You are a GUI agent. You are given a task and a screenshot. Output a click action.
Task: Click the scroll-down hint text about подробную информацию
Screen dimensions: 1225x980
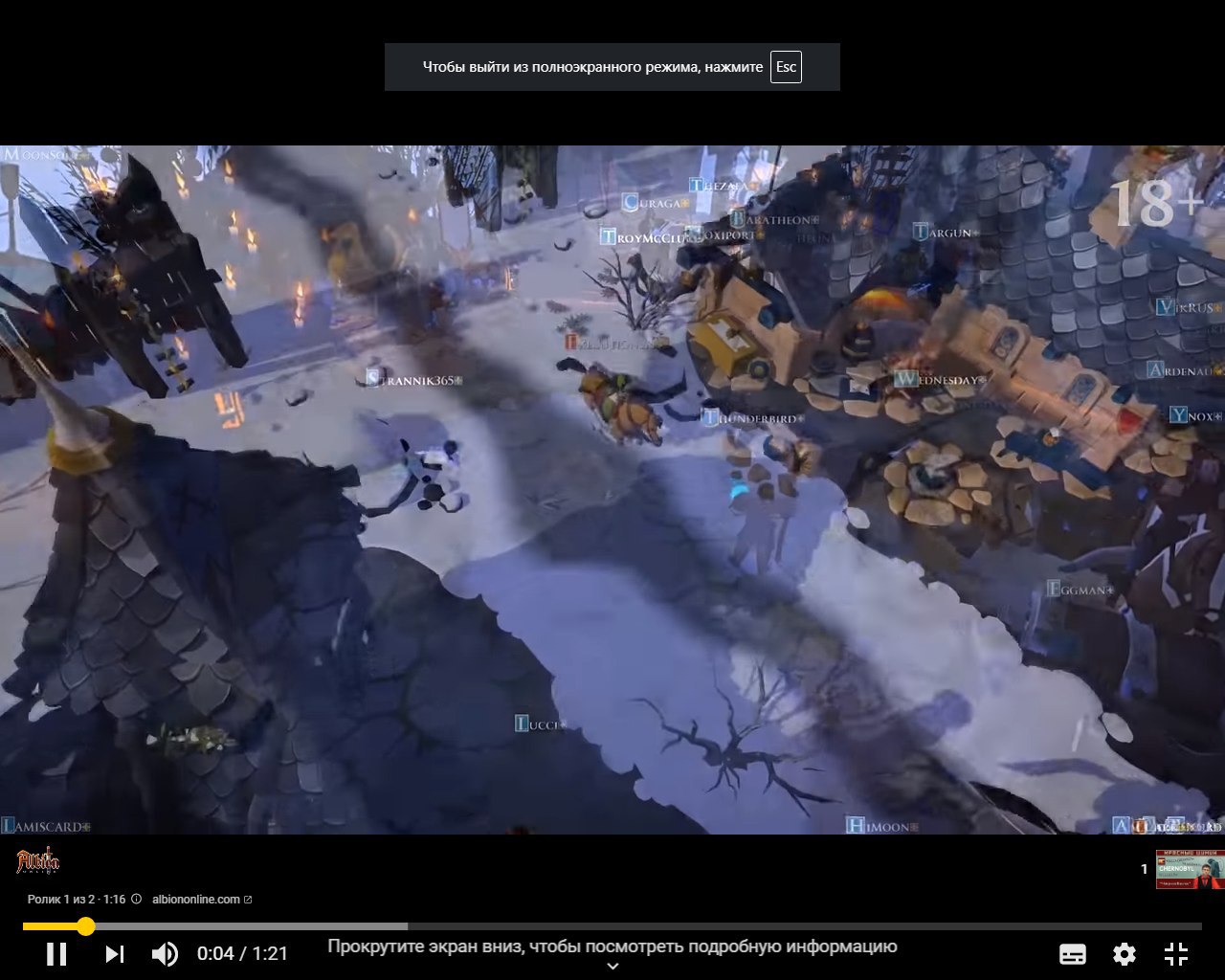612,947
